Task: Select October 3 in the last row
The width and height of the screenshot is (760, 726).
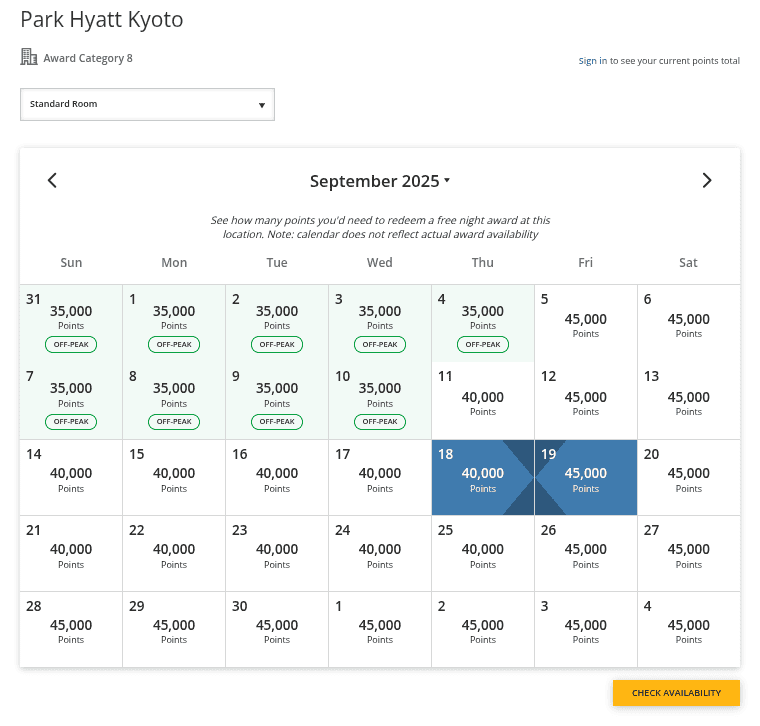Action: 586,629
